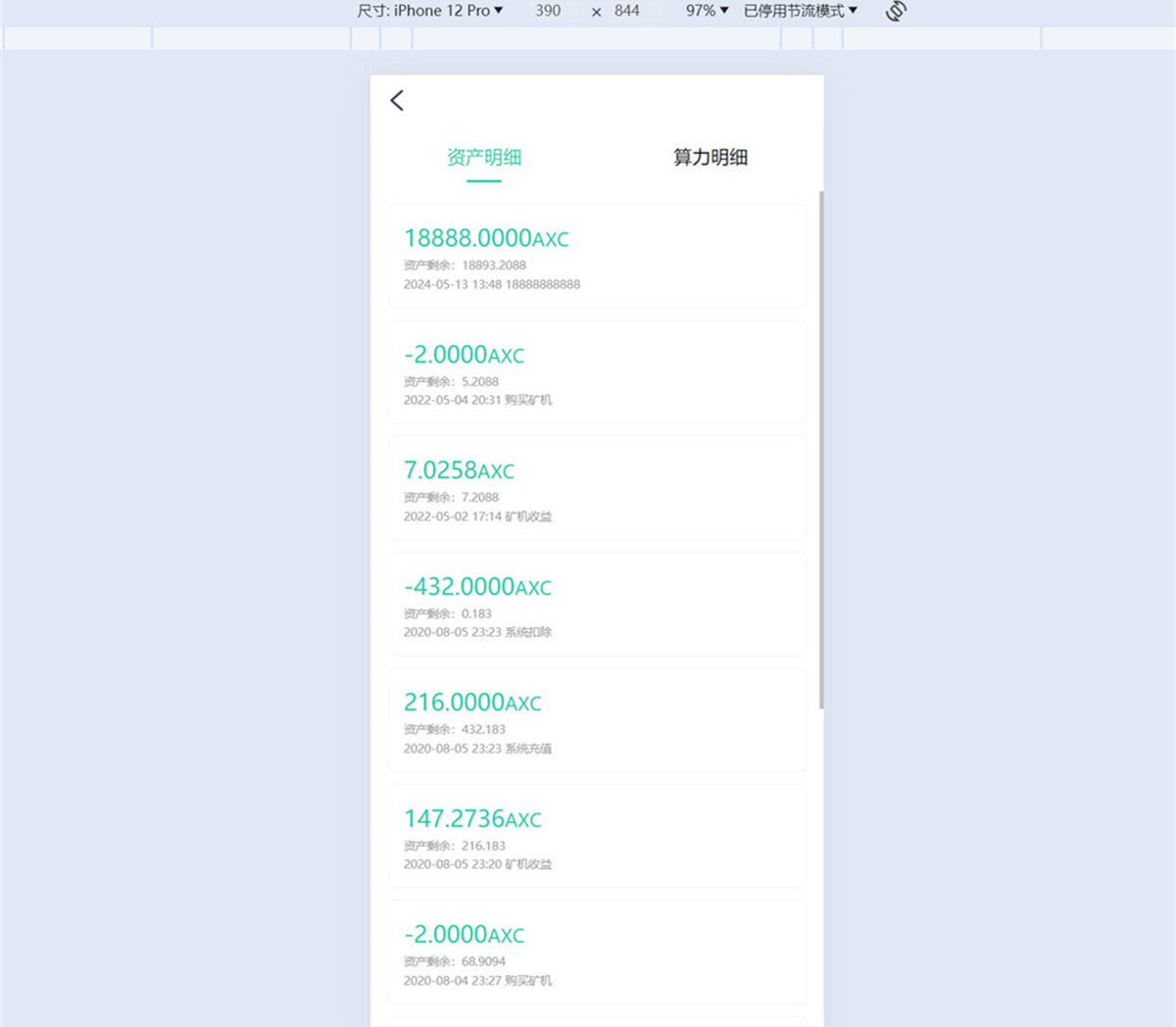Expand the 已停用节流模式 throttling dropdown
This screenshot has height=1027, width=1176.
(x=800, y=11)
